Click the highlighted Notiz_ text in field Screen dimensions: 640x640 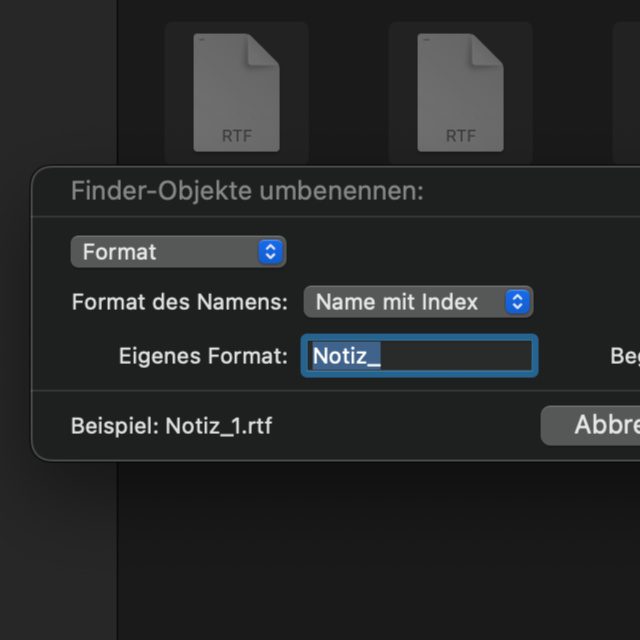346,356
